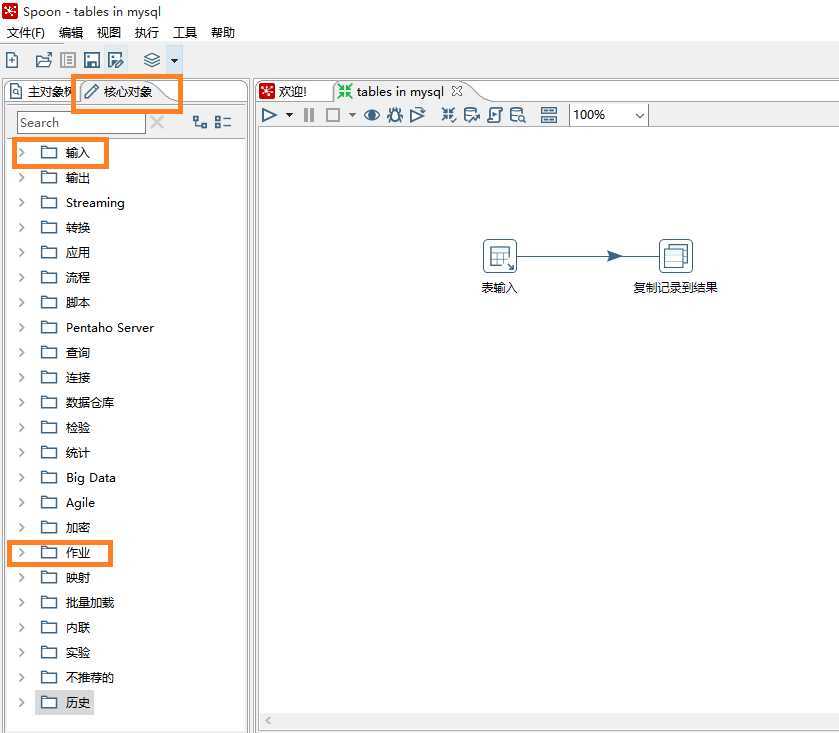This screenshot has width=839, height=733.
Task: Open the 执行 menu
Action: 147,33
